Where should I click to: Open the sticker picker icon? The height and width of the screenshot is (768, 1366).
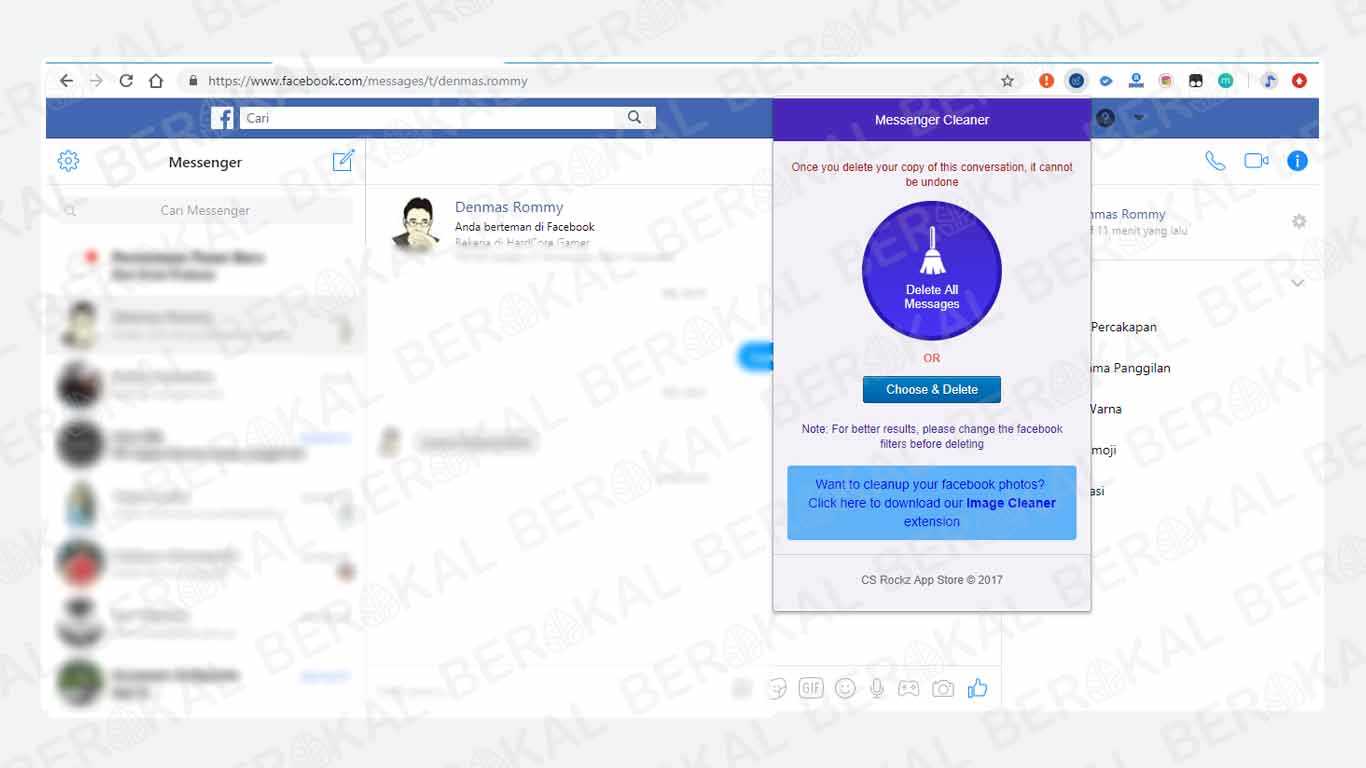[778, 688]
